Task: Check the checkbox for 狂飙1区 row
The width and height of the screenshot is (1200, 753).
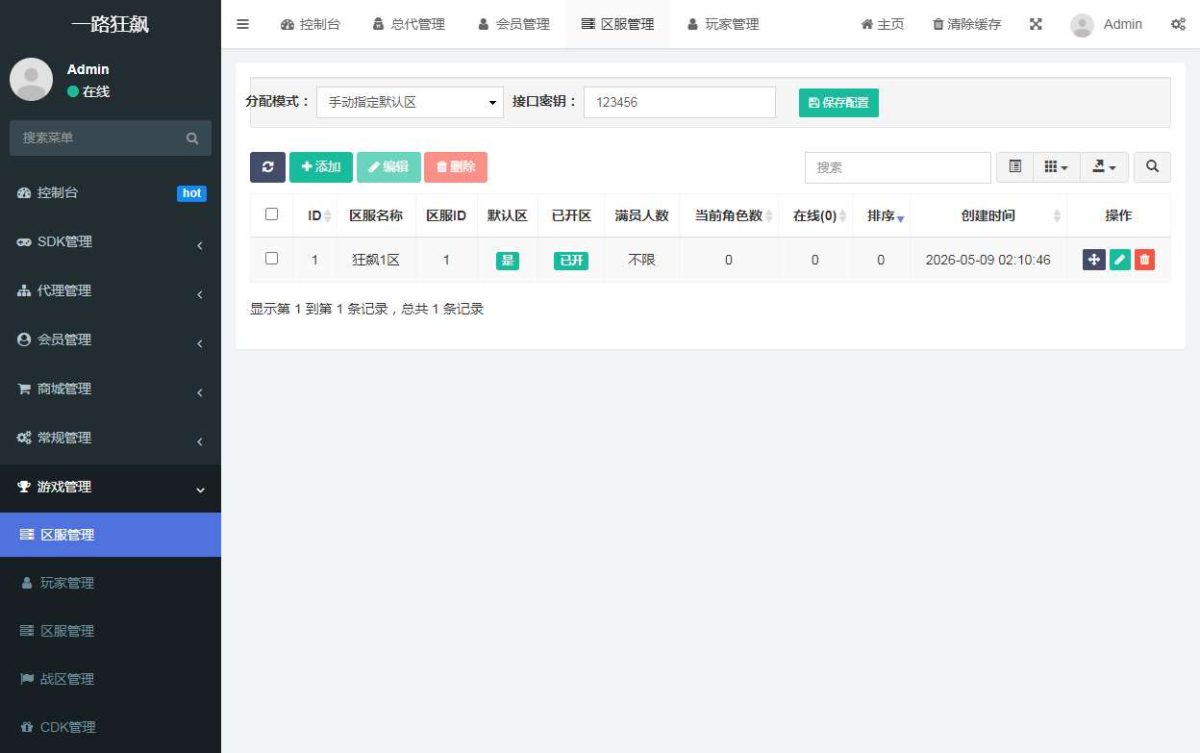Action: [x=271, y=258]
